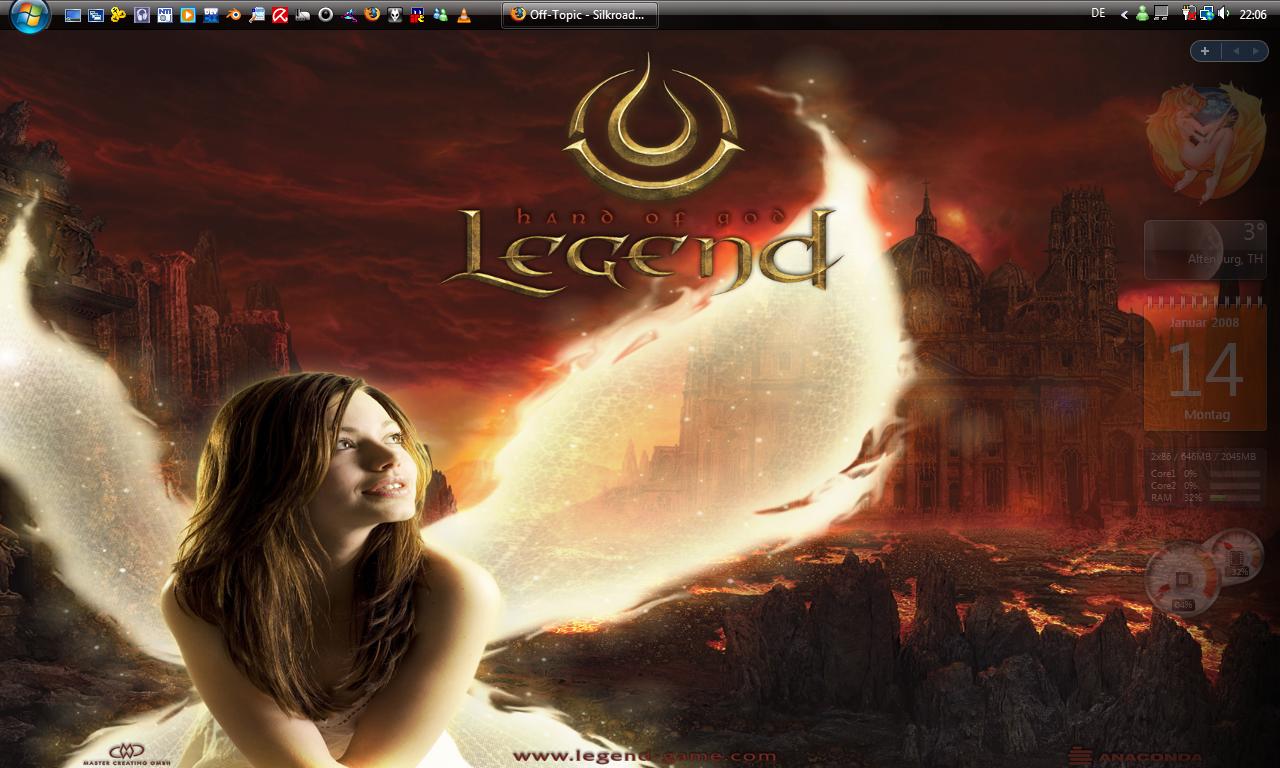
Task: Switch to Off-Topic - Silkroad taskbar window
Action: pos(580,15)
